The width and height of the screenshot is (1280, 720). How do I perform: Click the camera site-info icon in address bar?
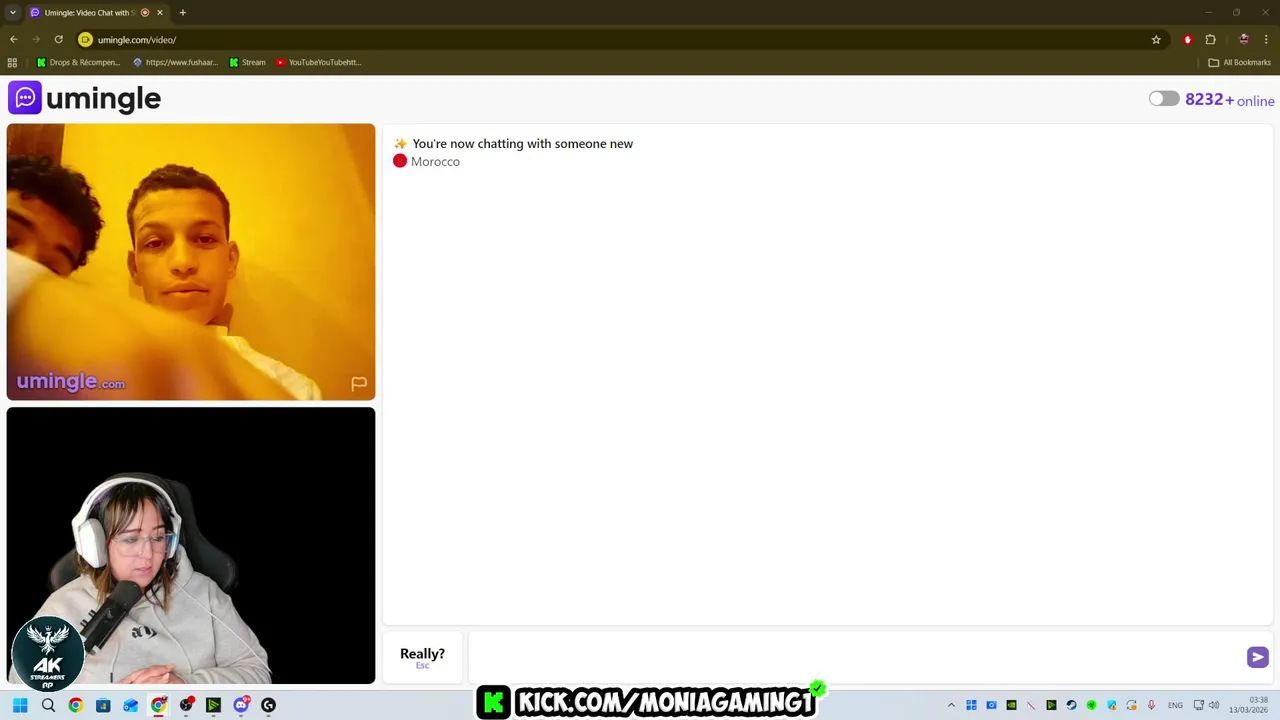[85, 40]
